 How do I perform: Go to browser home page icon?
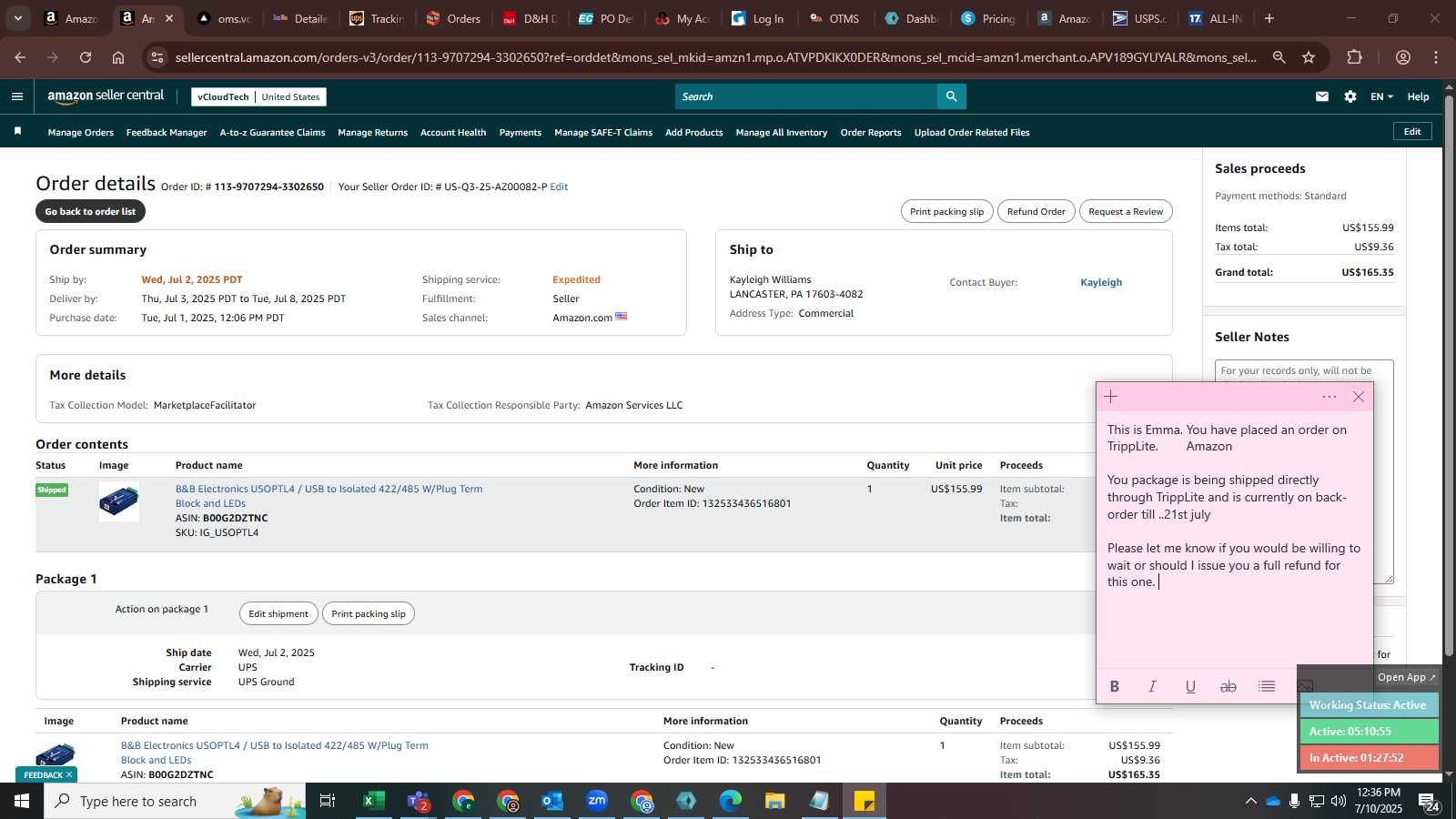[118, 57]
